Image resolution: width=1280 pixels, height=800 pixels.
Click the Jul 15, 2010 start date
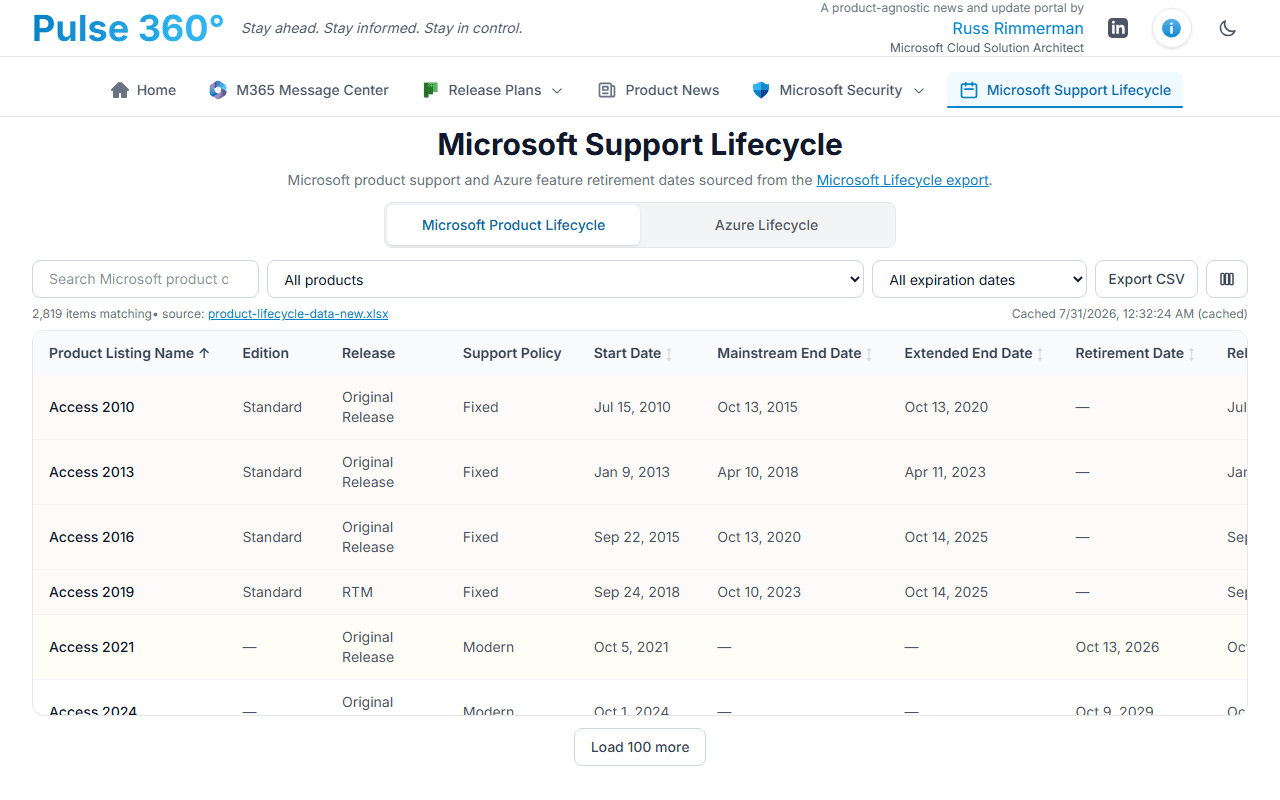tap(632, 407)
